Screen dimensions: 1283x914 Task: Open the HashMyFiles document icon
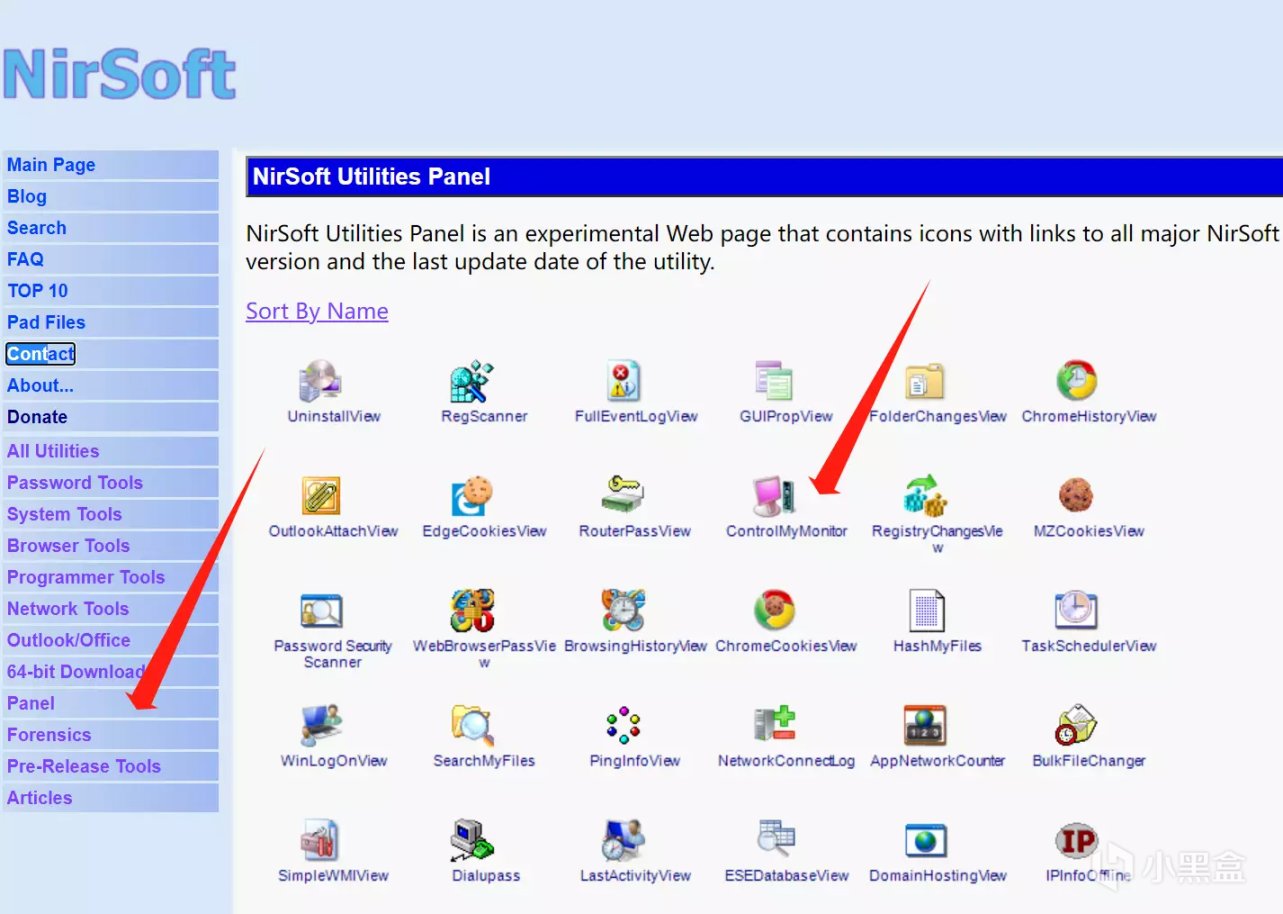(x=926, y=610)
